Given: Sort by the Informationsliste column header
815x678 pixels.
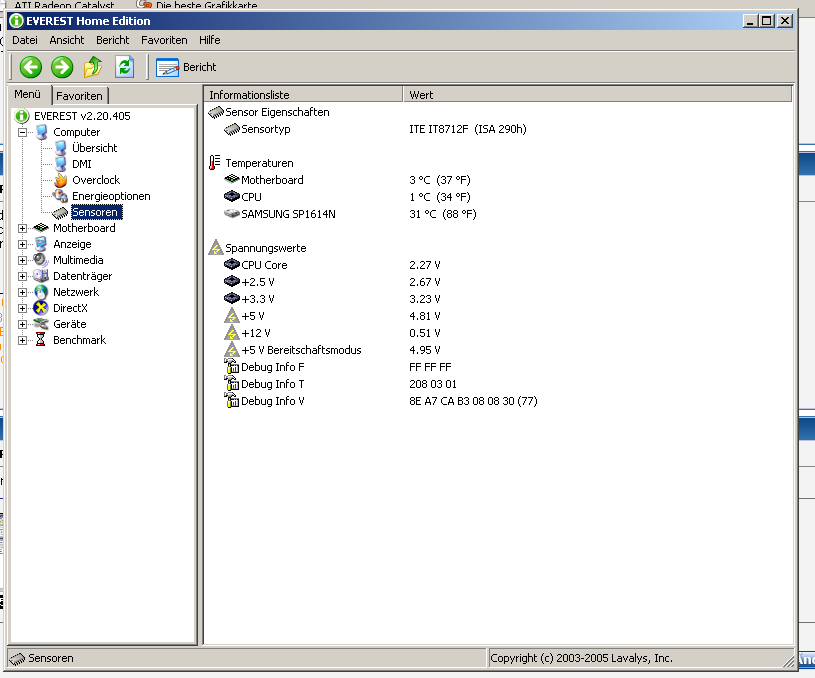Looking at the screenshot, I should coord(304,95).
